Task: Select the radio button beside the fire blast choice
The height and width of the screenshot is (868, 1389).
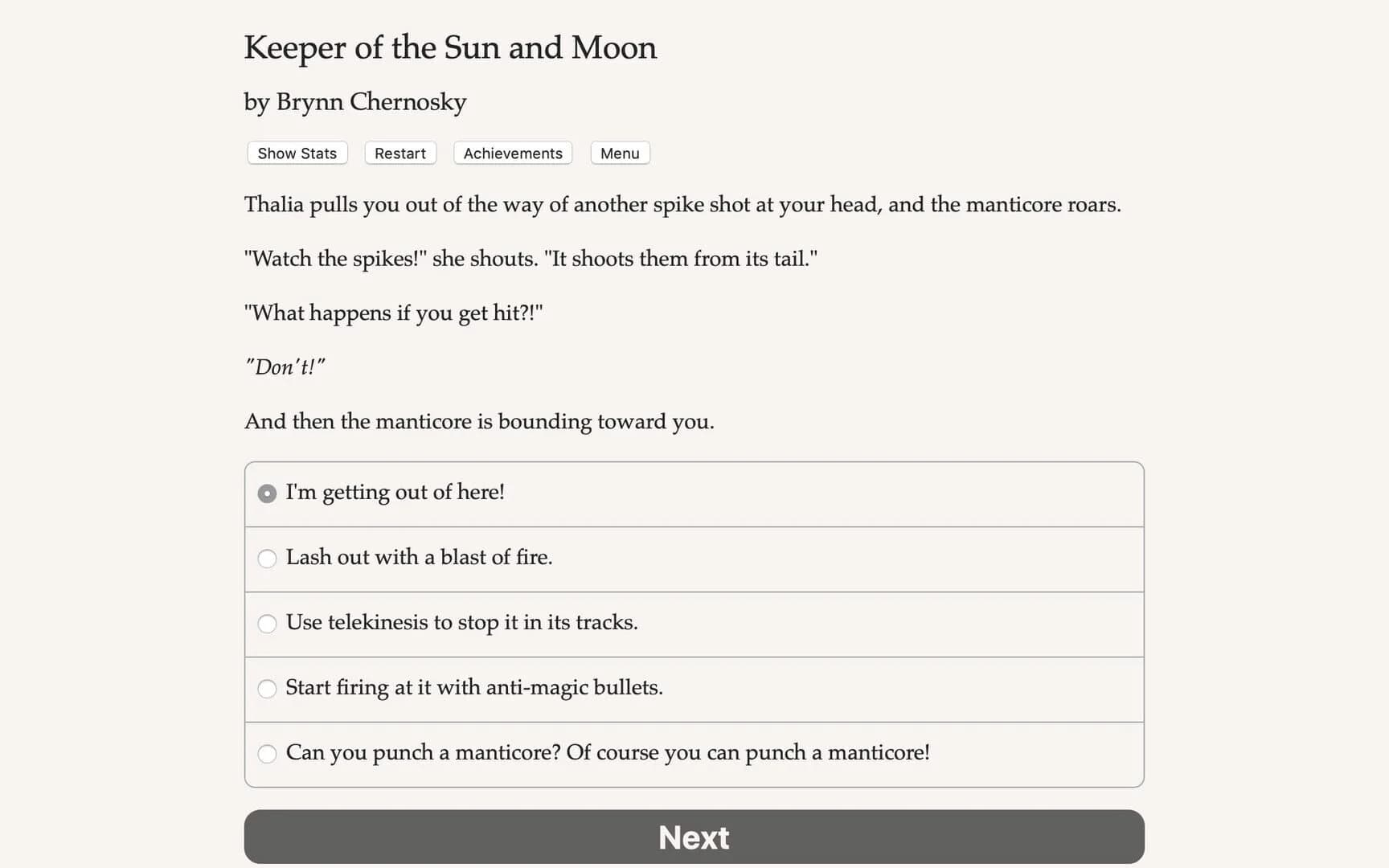Action: 266,558
